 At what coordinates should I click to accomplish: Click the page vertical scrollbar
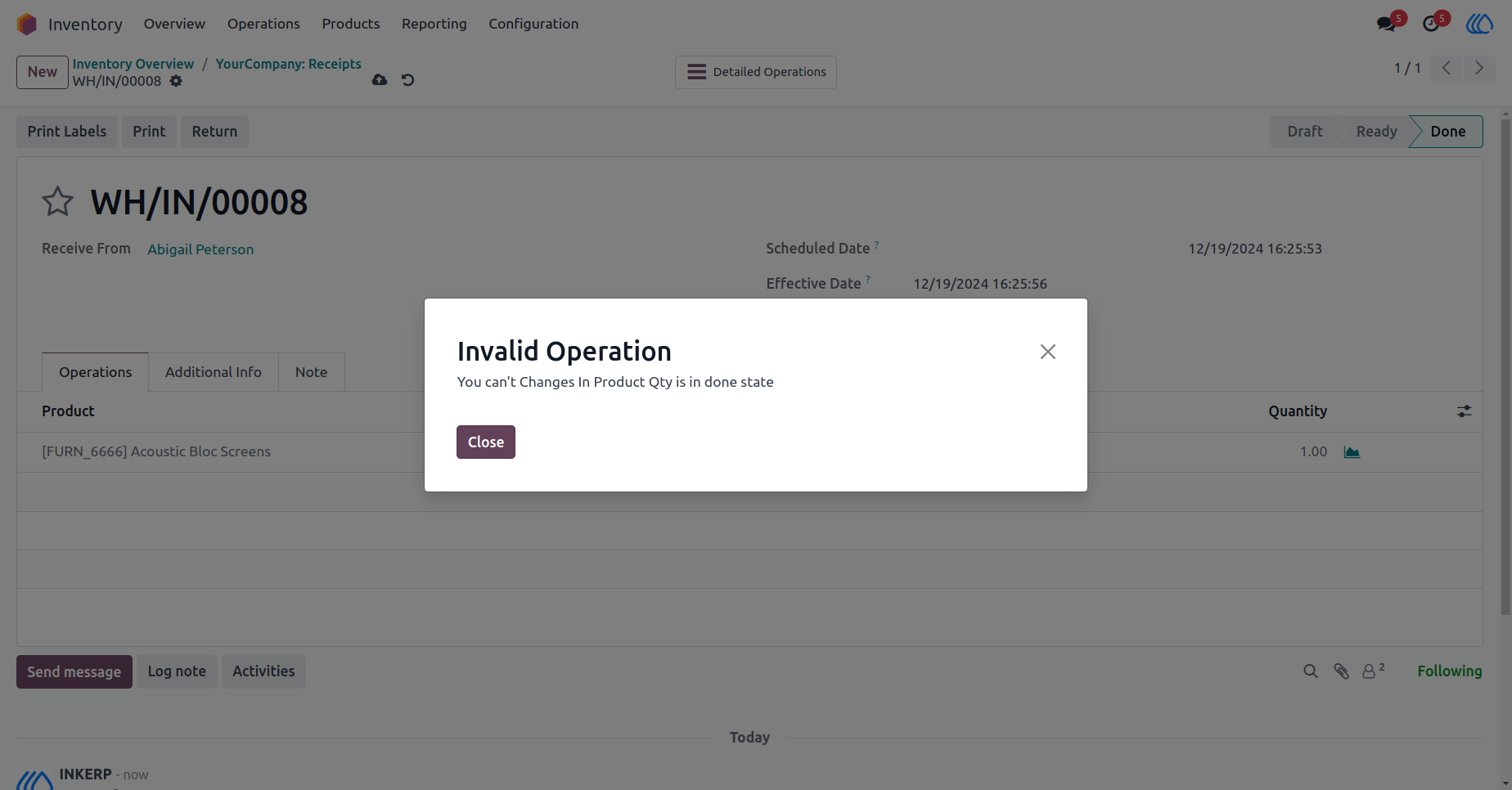click(1505, 366)
